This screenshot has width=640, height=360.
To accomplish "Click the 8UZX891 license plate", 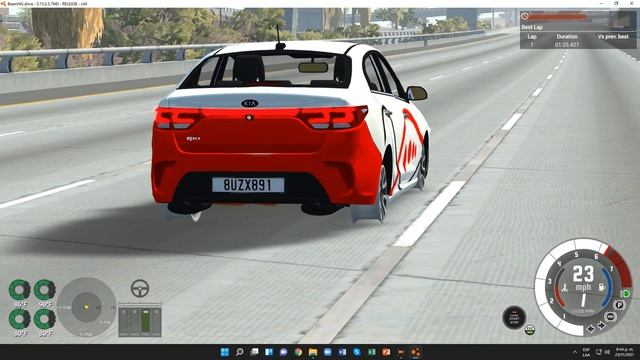I will click(x=248, y=185).
